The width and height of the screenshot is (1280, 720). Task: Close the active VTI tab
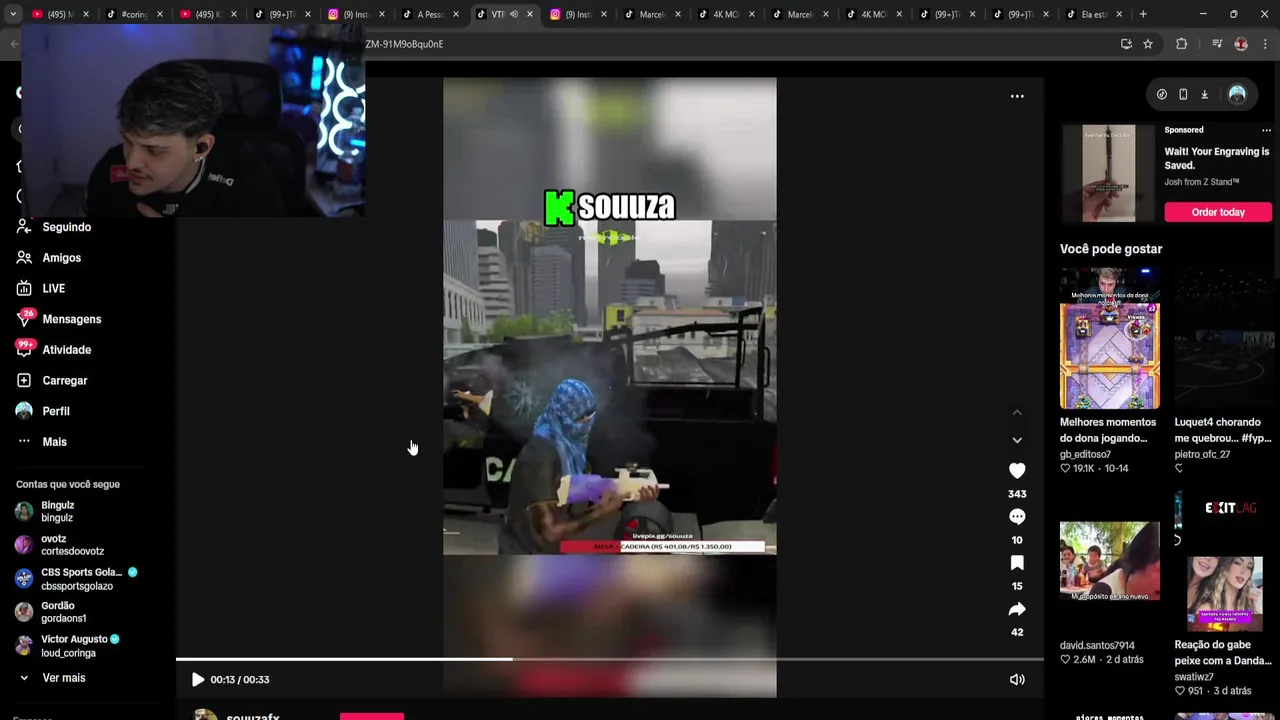[x=530, y=14]
